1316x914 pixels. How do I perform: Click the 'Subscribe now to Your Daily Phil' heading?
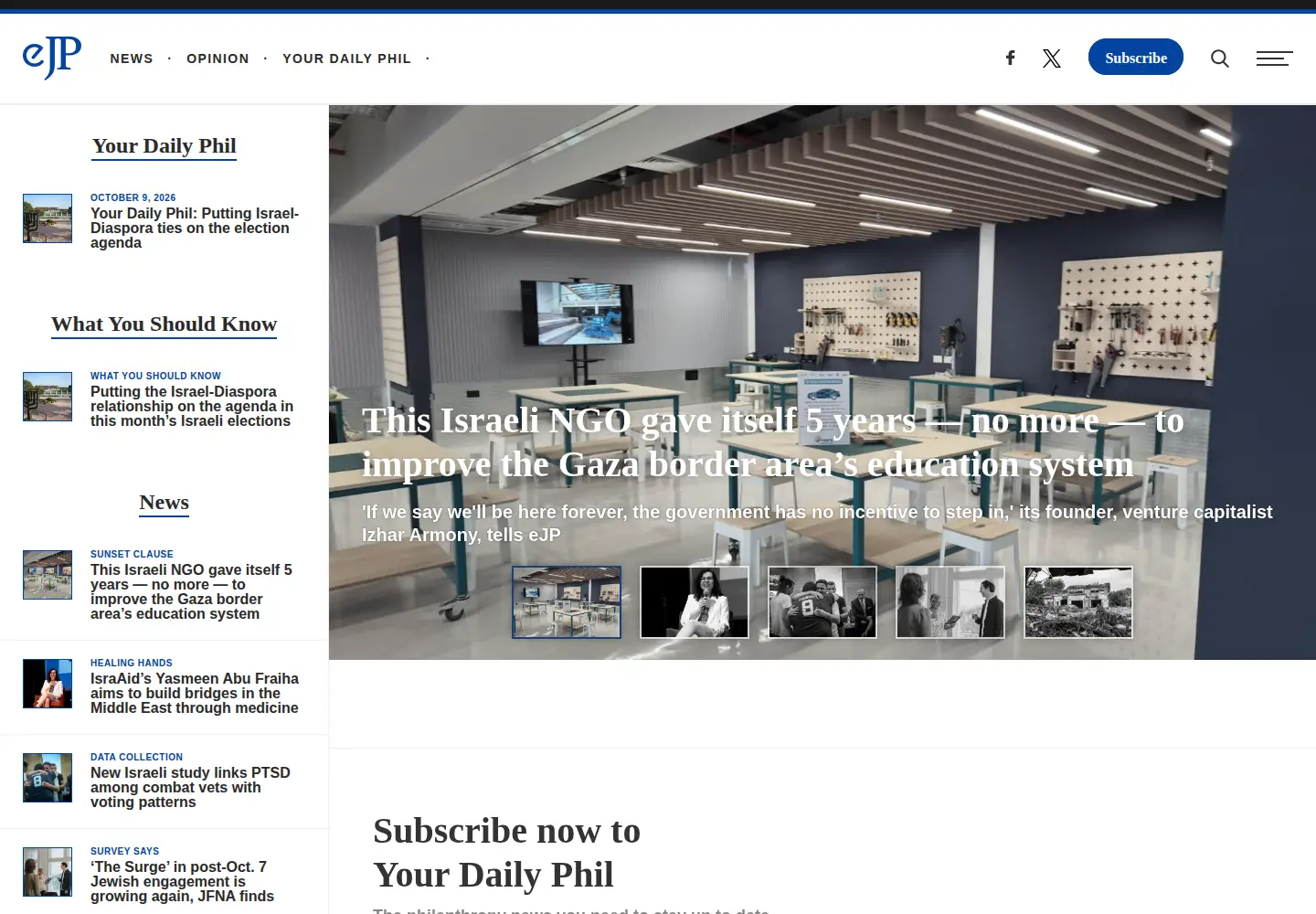tap(506, 853)
